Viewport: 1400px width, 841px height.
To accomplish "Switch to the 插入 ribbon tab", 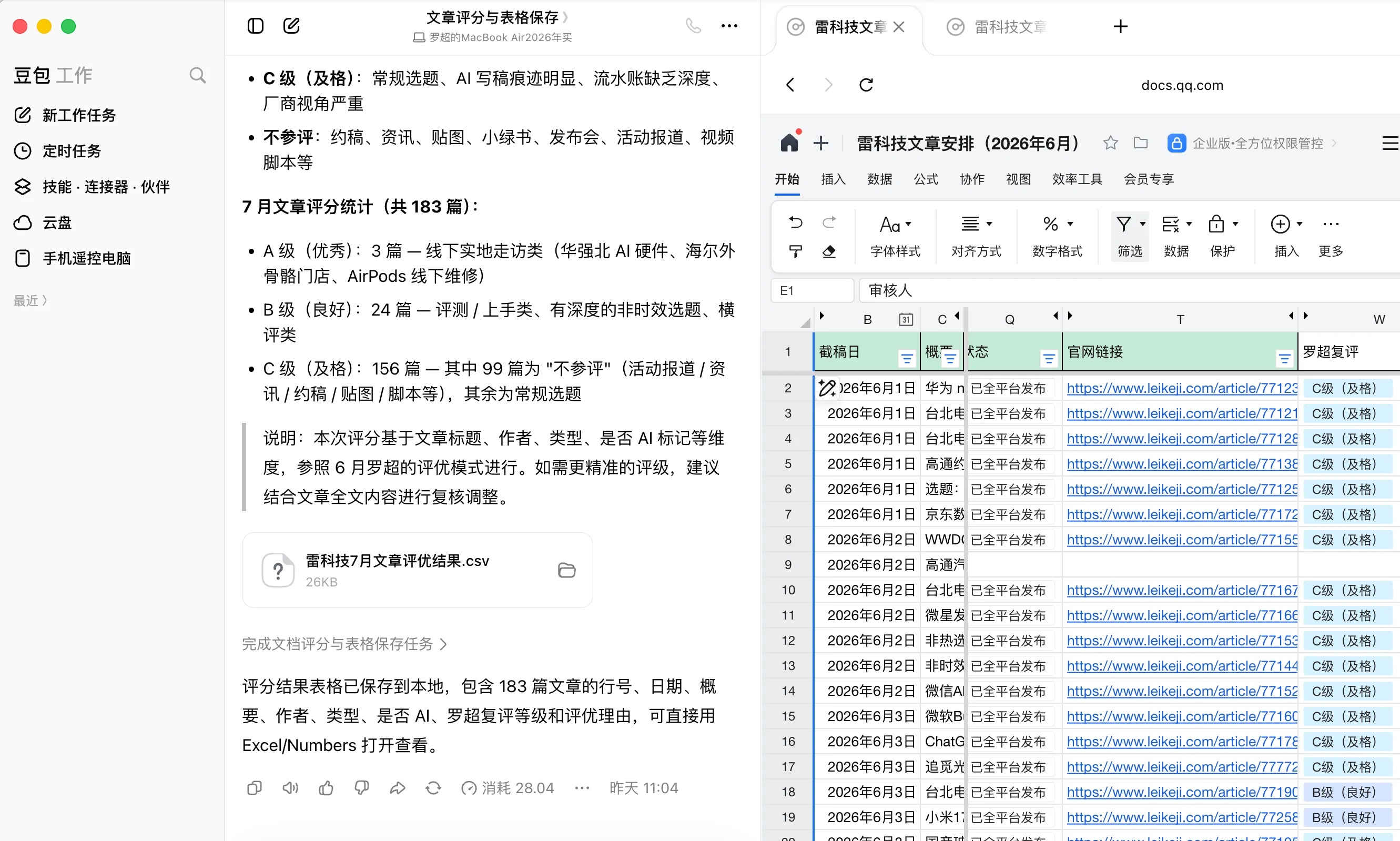I will (833, 179).
